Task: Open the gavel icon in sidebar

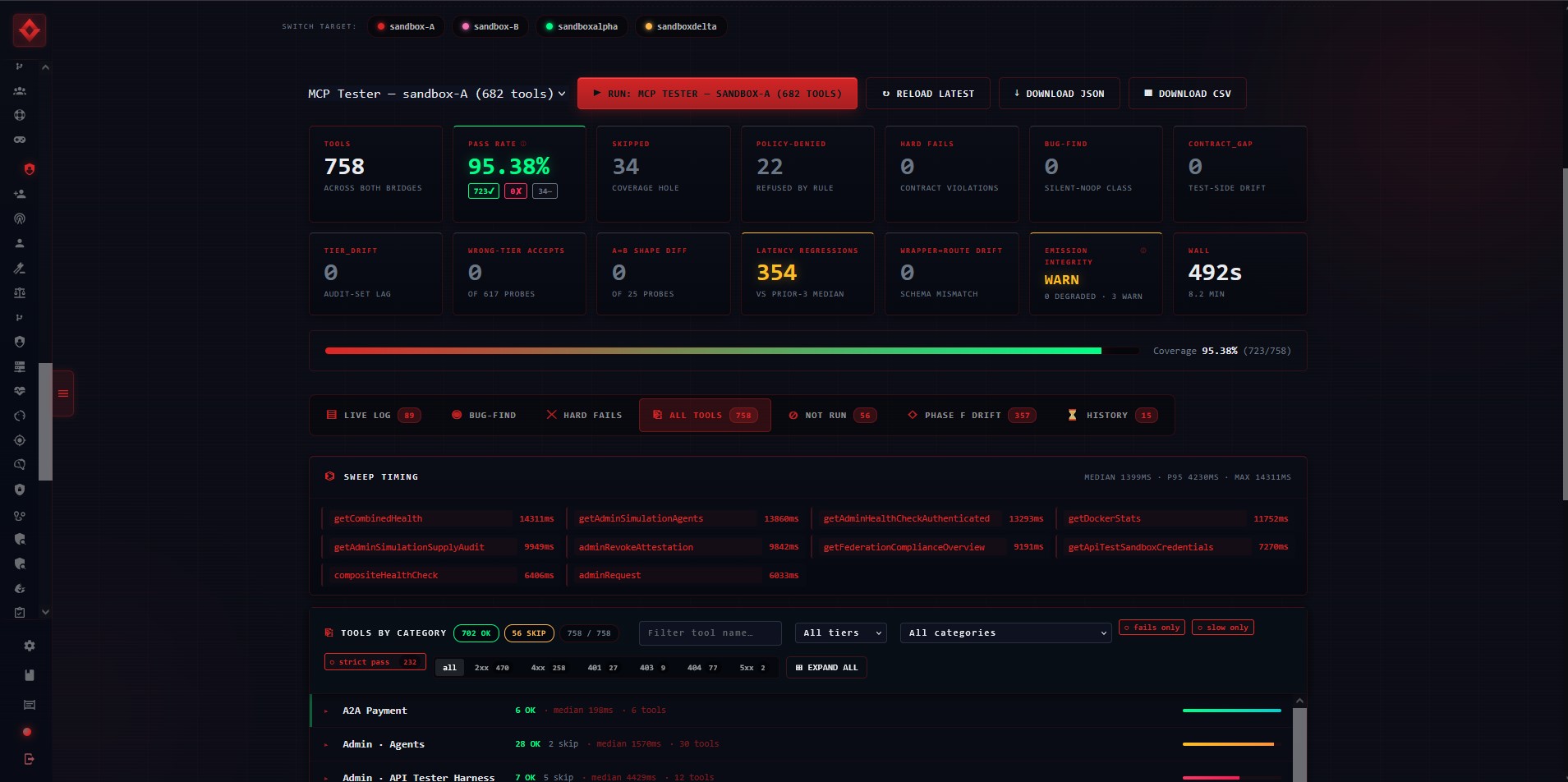Action: (20, 268)
